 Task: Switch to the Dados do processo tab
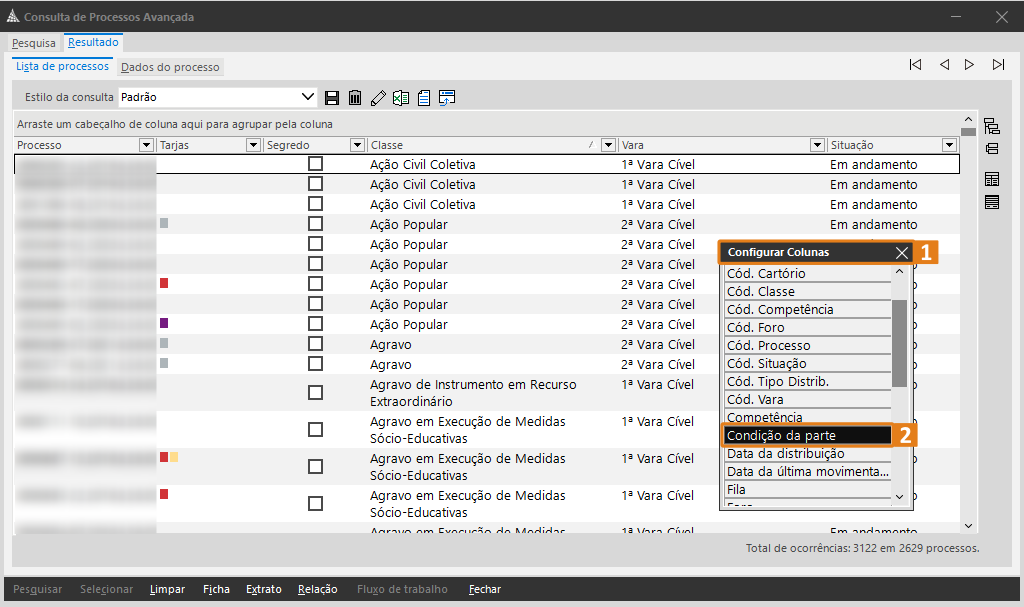pos(170,67)
